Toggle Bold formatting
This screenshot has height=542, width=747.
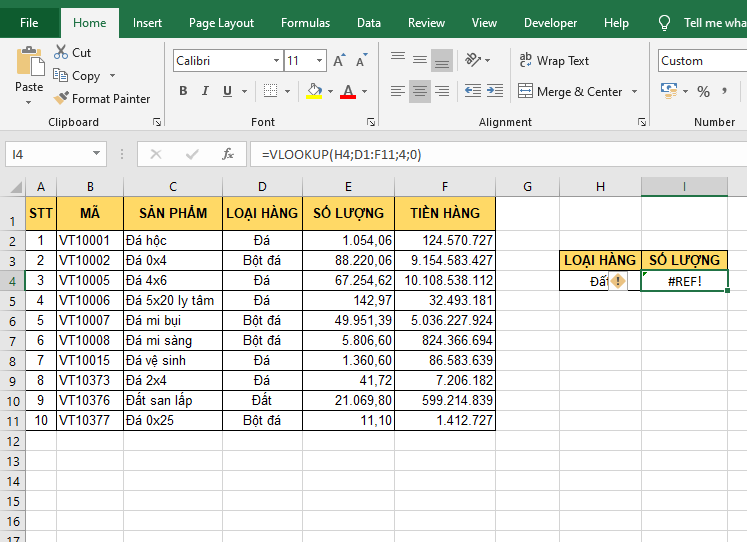tap(183, 92)
